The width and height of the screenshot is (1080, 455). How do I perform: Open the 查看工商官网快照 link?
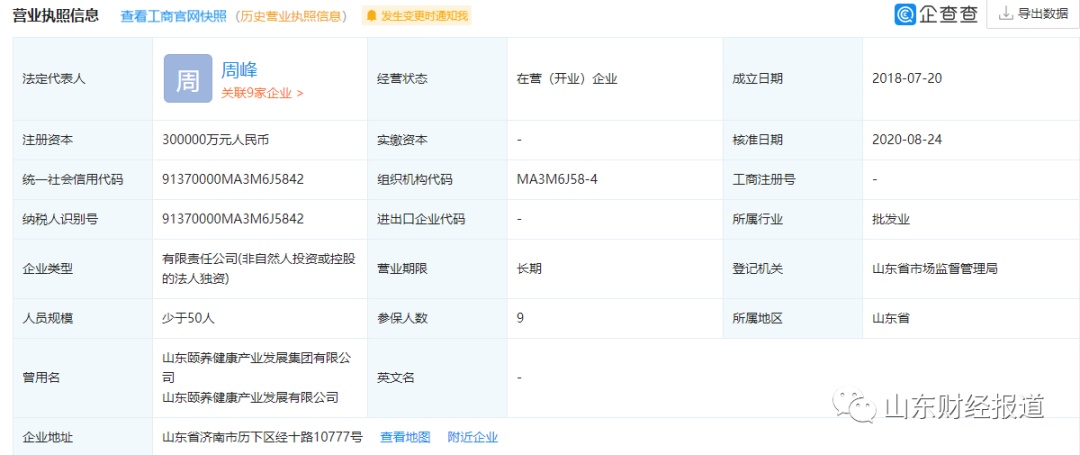pyautogui.click(x=173, y=16)
